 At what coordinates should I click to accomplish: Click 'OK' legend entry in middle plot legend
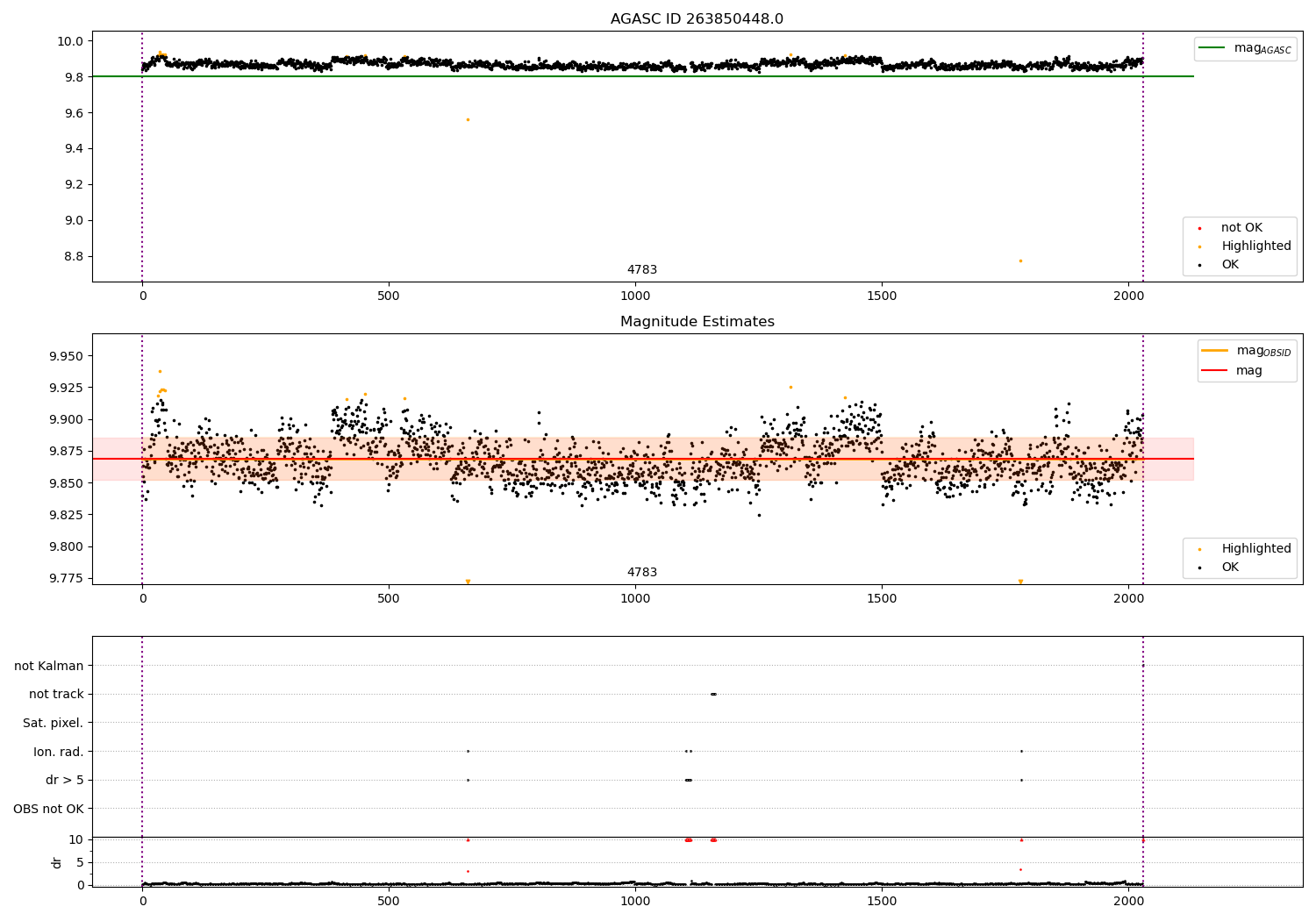coord(1219,567)
